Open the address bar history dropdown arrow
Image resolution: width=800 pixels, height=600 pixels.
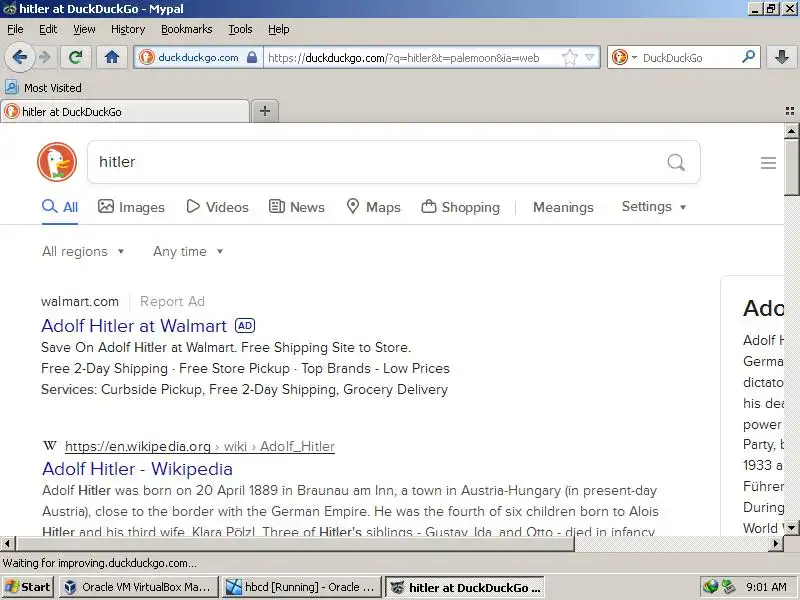(x=589, y=57)
